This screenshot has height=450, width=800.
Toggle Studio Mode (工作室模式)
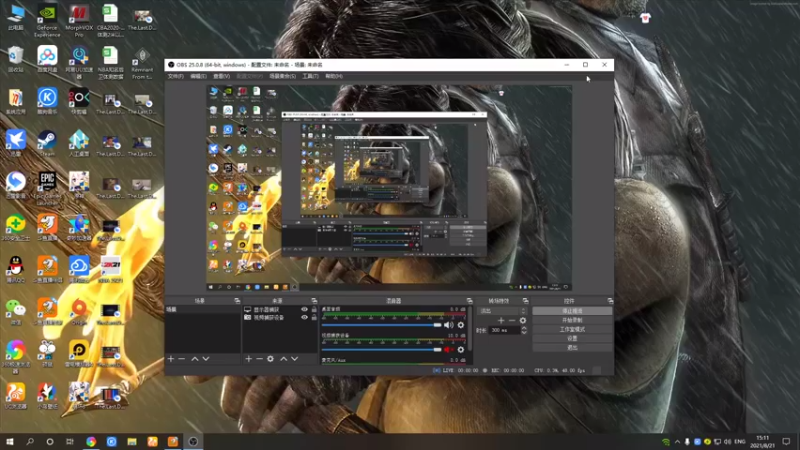pos(572,329)
